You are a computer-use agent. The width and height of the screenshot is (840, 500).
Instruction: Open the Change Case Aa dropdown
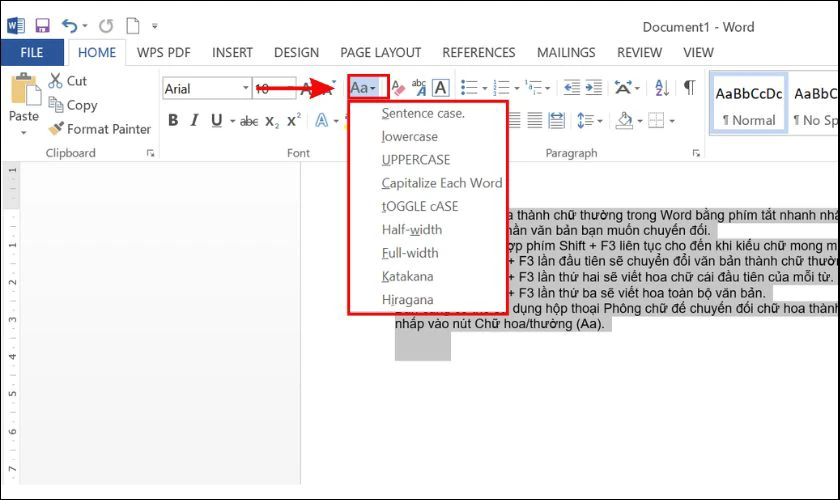click(x=364, y=89)
